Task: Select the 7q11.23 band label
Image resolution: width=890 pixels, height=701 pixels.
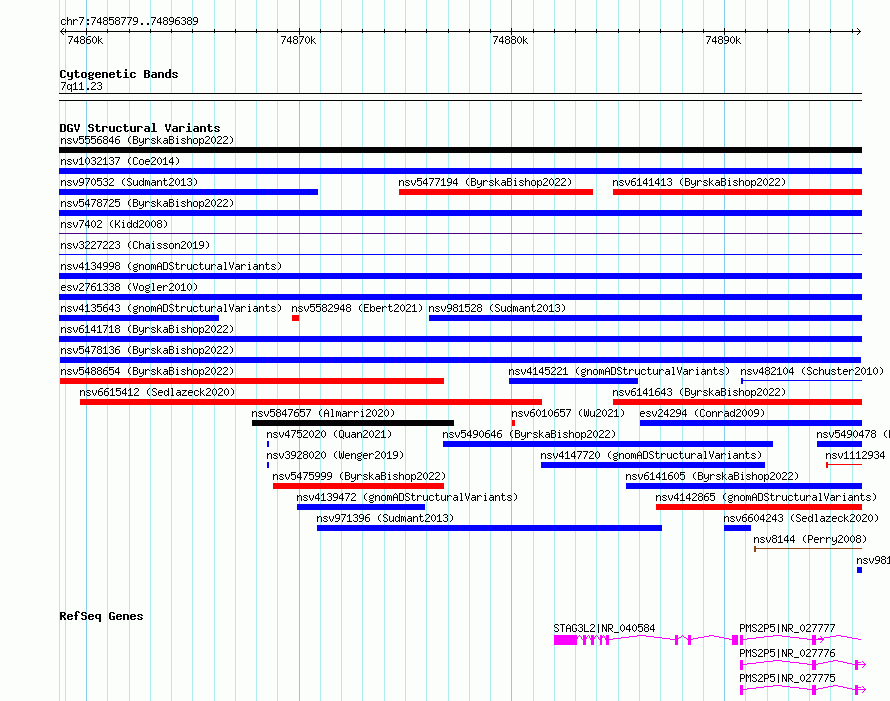Action: [x=81, y=86]
